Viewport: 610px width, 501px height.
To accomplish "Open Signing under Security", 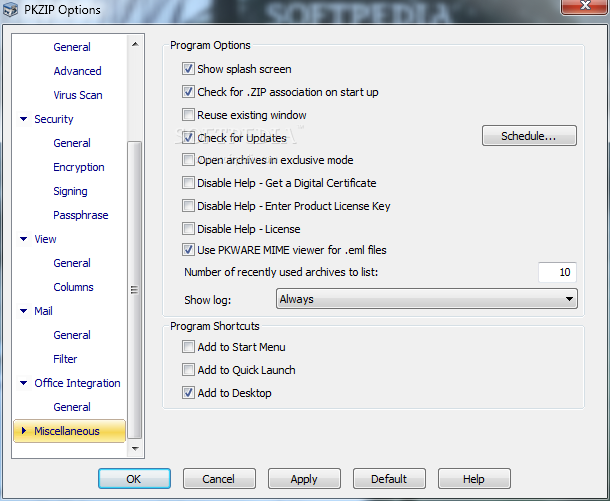I will [x=70, y=191].
